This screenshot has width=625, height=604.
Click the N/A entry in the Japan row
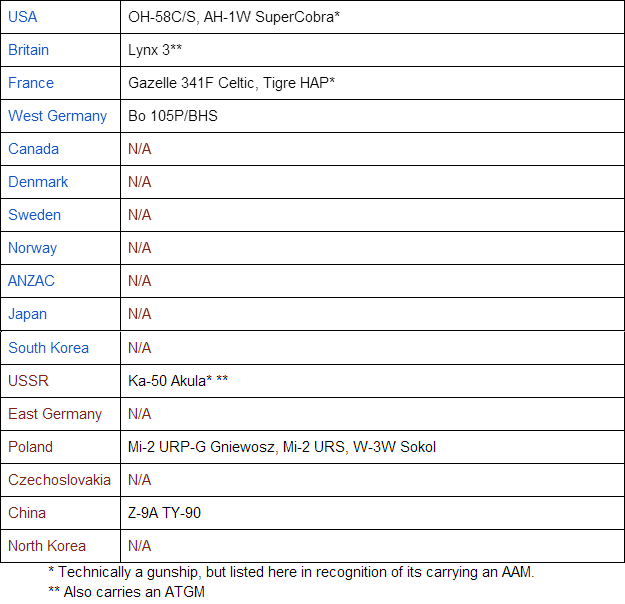140,314
